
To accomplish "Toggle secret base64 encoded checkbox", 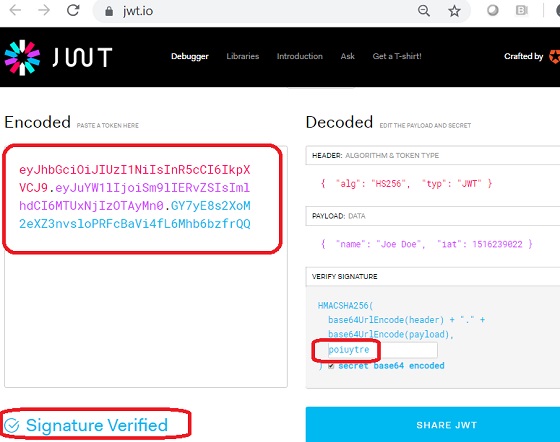I will [x=331, y=366].
